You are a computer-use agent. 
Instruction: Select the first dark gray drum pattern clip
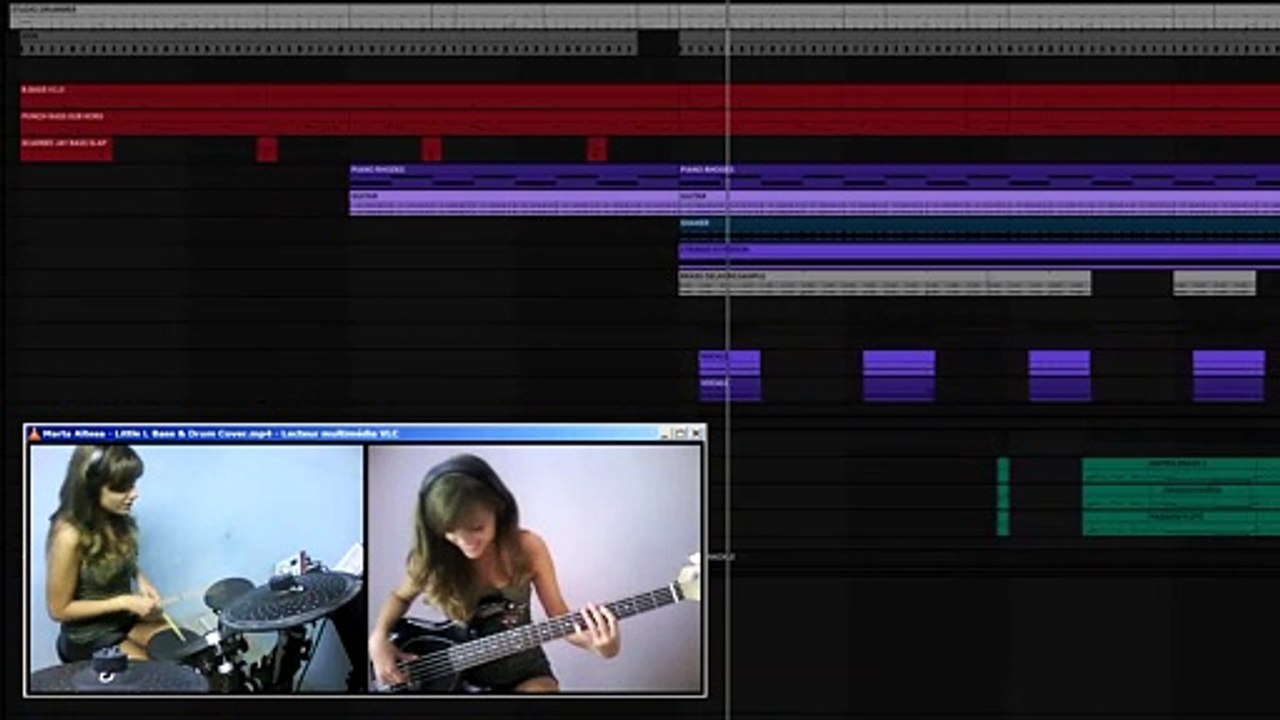[x=329, y=43]
